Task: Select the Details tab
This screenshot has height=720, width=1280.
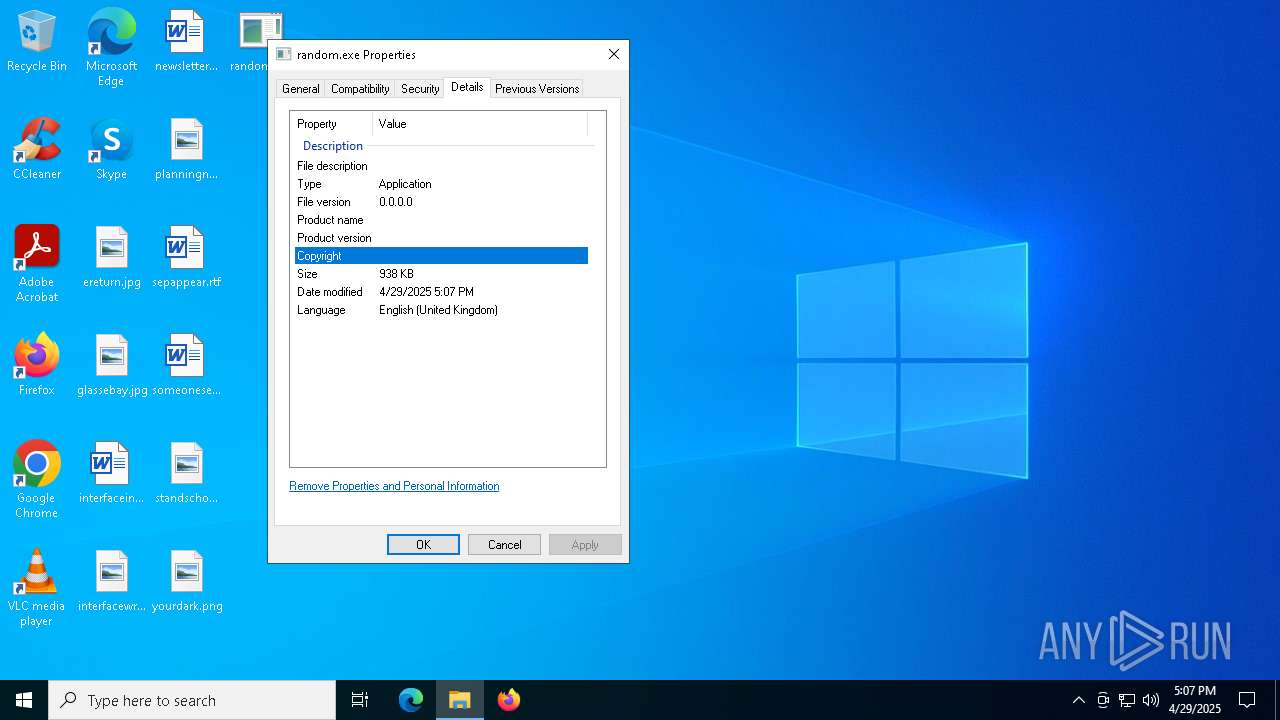Action: pos(467,88)
